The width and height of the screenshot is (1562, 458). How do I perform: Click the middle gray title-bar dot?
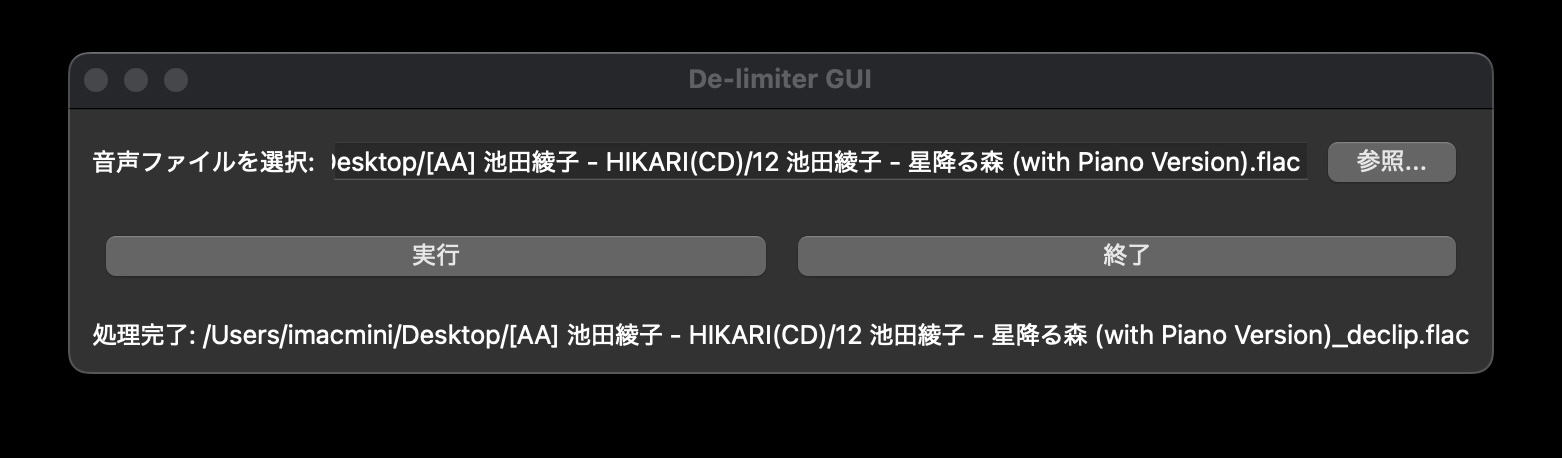[136, 80]
